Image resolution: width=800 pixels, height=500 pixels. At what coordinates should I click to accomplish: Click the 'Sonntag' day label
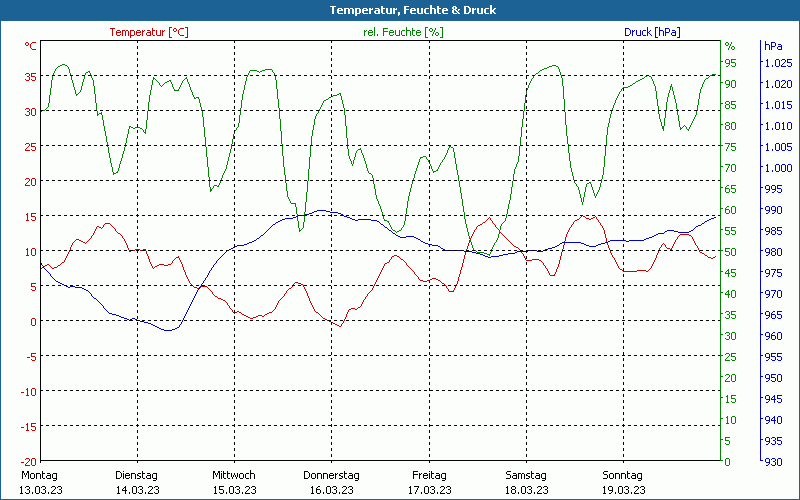(622, 476)
